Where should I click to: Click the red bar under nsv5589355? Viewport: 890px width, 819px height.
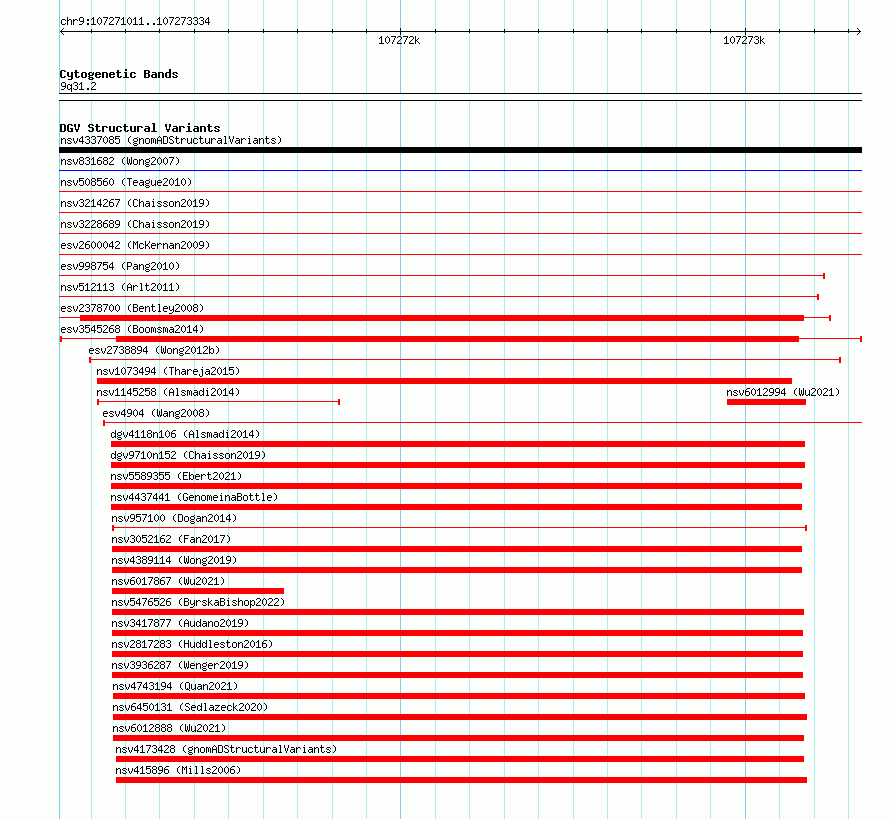[456, 486]
